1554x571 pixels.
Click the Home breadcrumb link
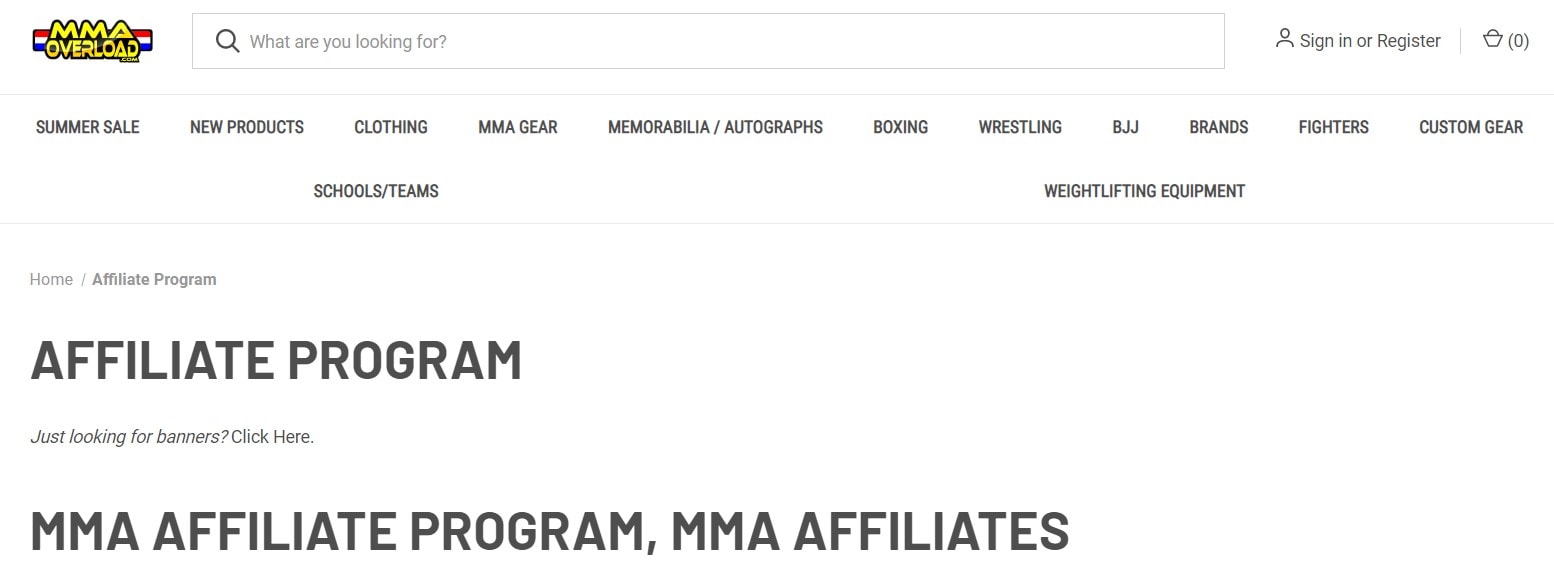click(x=51, y=280)
